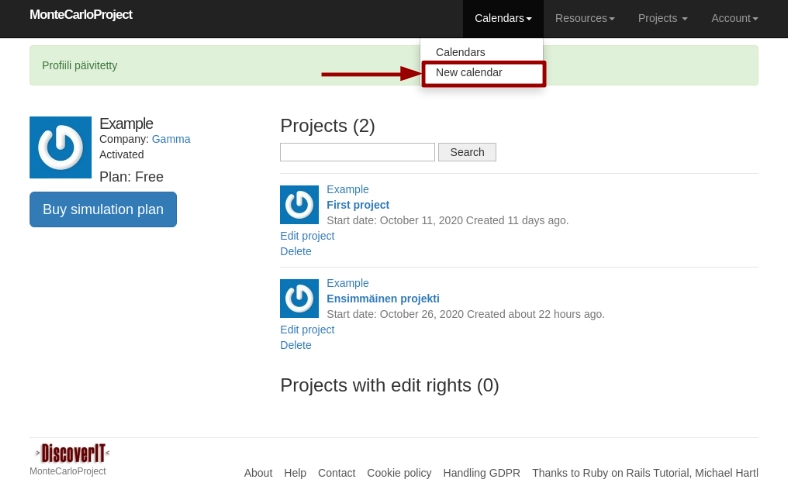Open the Account dropdown menu

[x=734, y=18]
